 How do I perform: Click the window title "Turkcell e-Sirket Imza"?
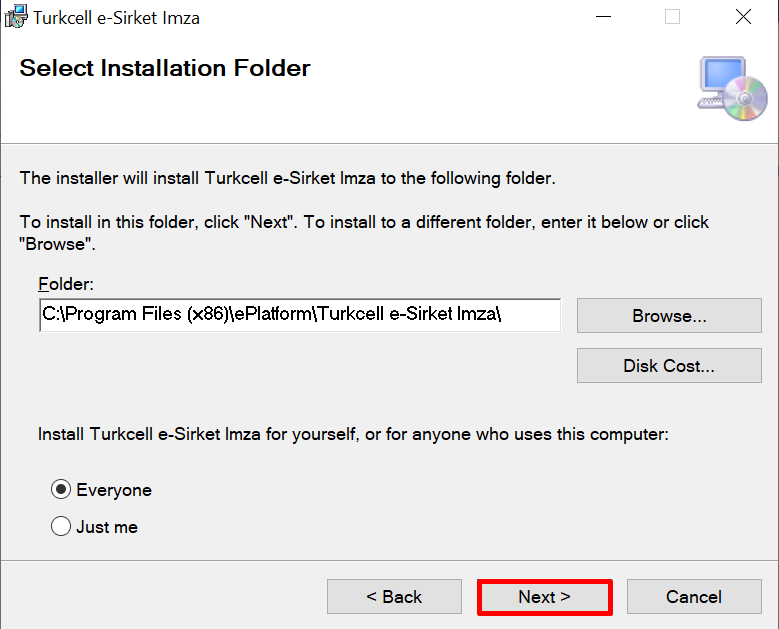[116, 18]
